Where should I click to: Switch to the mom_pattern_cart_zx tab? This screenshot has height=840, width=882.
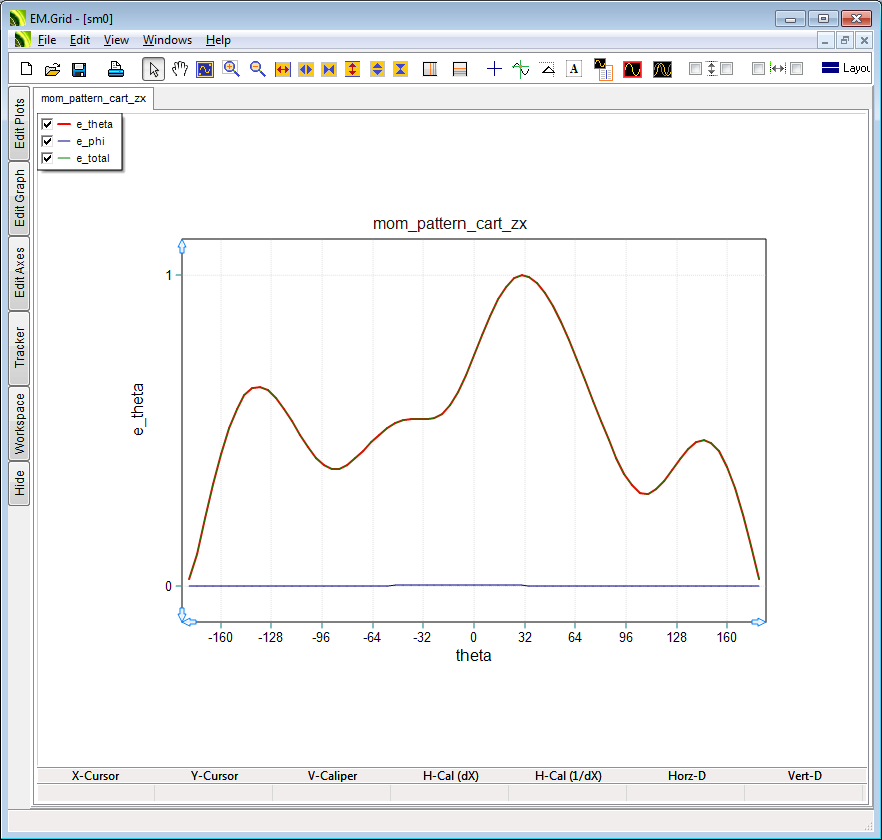point(93,99)
